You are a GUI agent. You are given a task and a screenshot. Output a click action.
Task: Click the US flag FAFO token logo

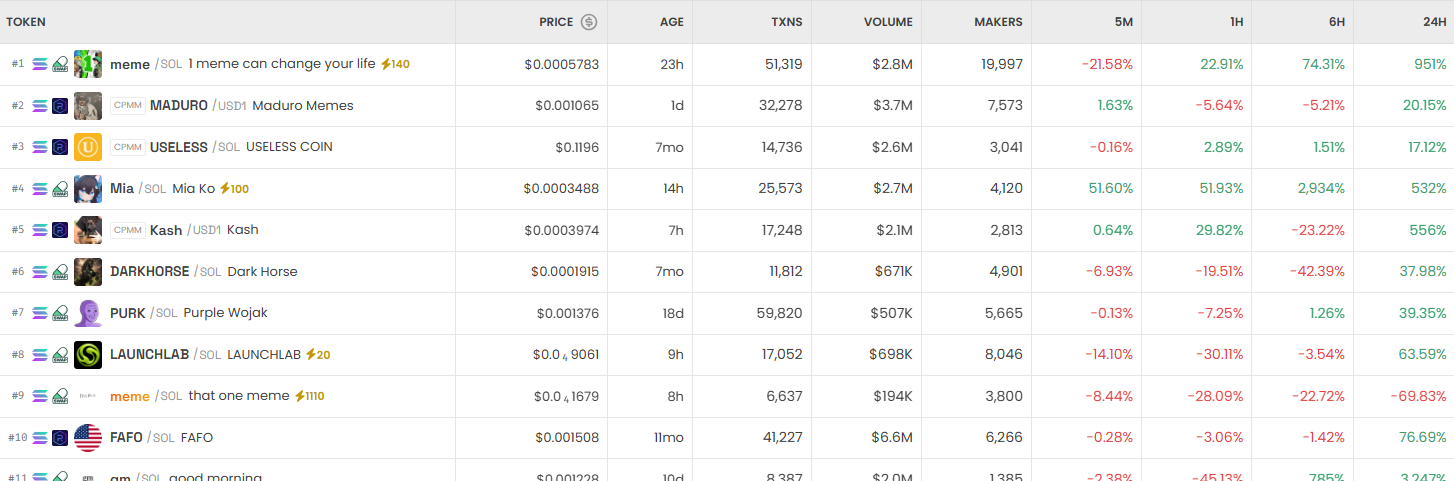(88, 438)
